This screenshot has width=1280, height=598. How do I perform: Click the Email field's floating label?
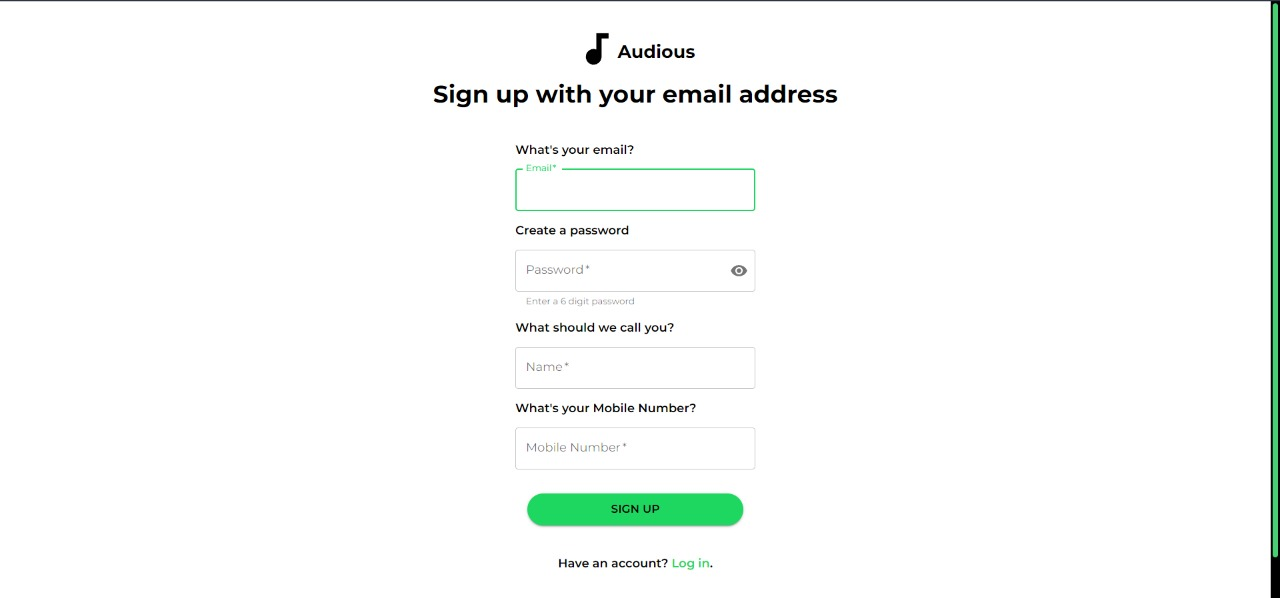coord(539,168)
